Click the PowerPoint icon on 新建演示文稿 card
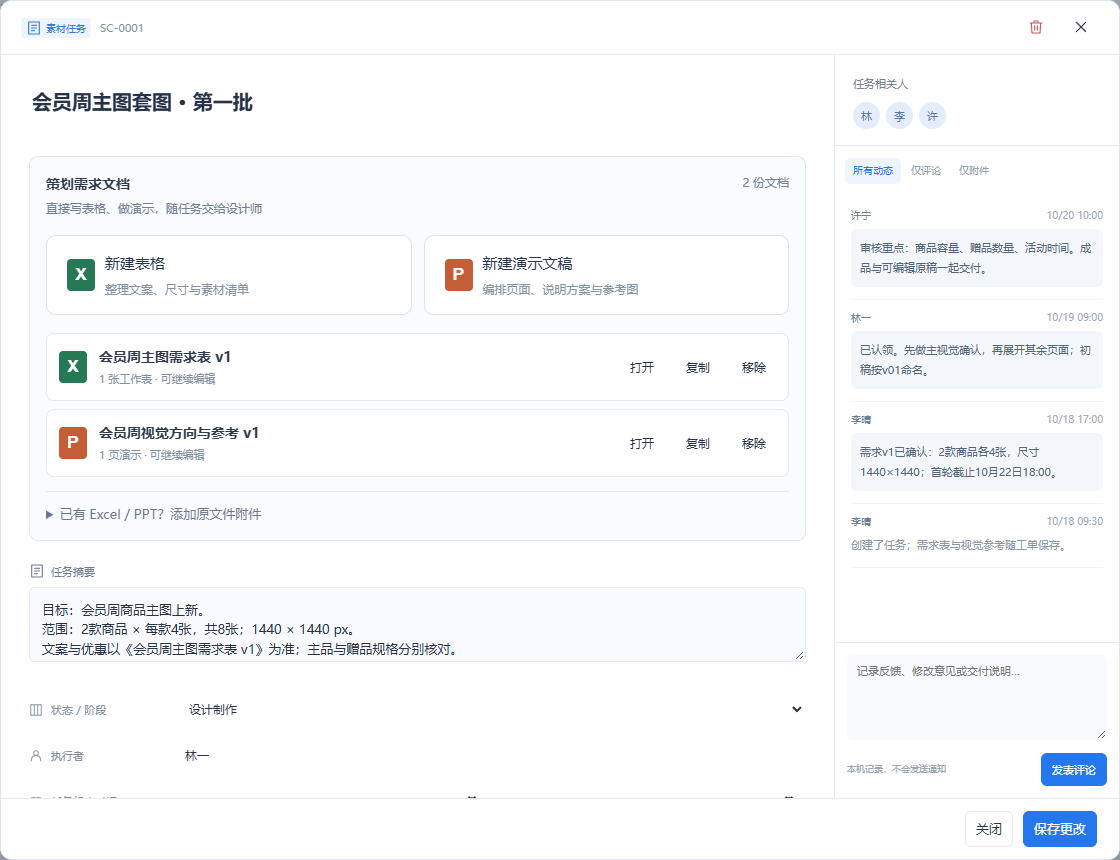This screenshot has height=860, width=1120. coord(459,275)
